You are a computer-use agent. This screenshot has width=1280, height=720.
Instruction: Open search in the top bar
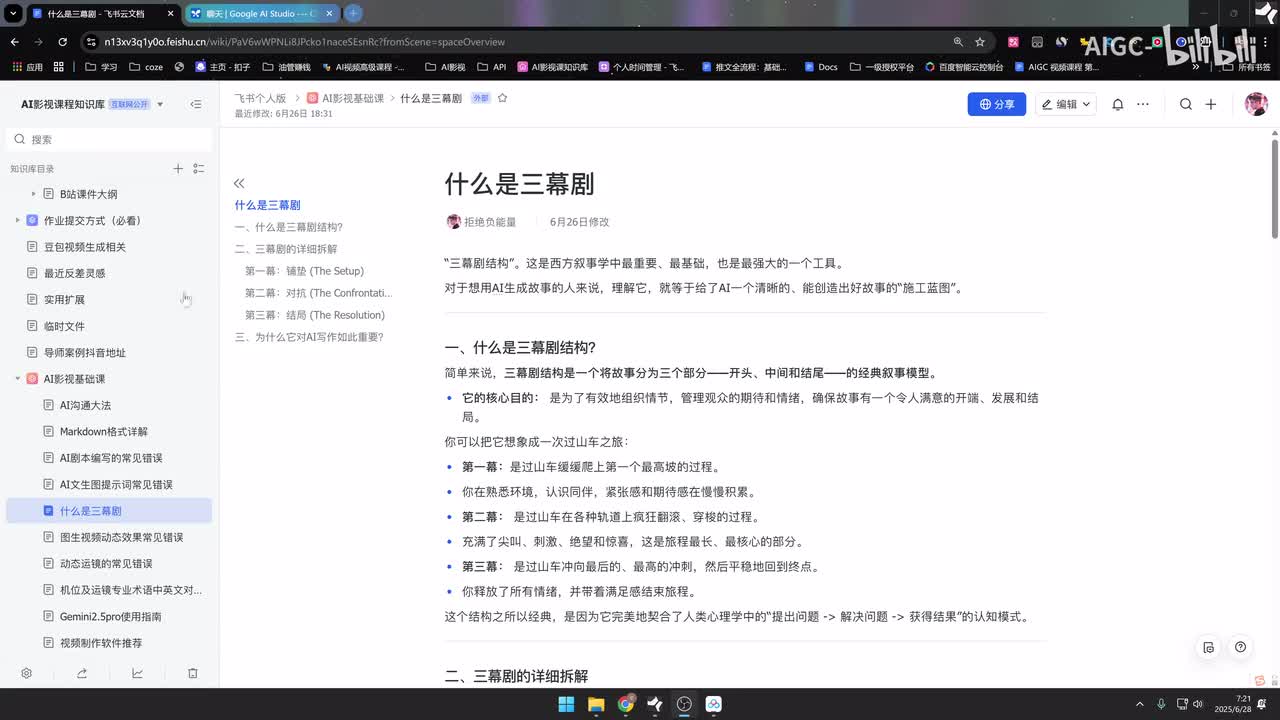coord(1186,104)
